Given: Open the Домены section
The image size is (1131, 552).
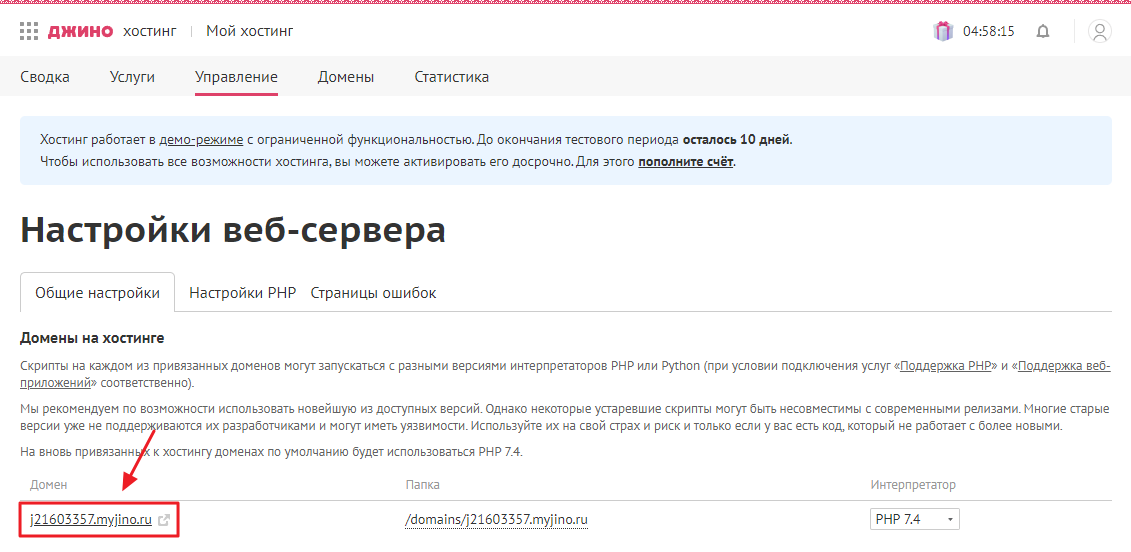Looking at the screenshot, I should (x=346, y=77).
